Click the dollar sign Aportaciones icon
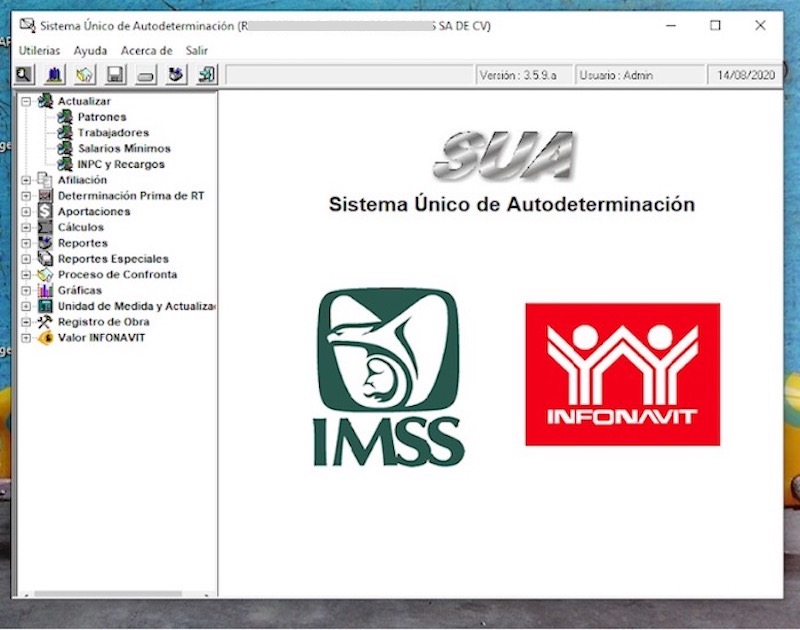This screenshot has width=800, height=630. [x=45, y=212]
